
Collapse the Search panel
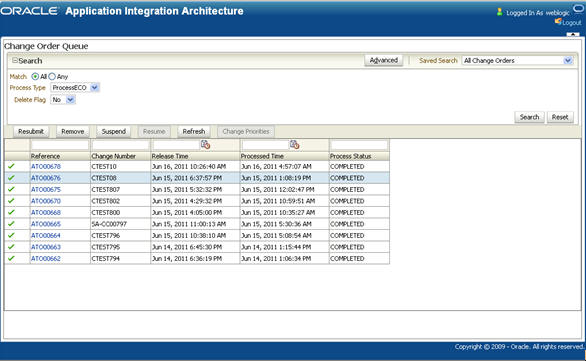(x=15, y=60)
